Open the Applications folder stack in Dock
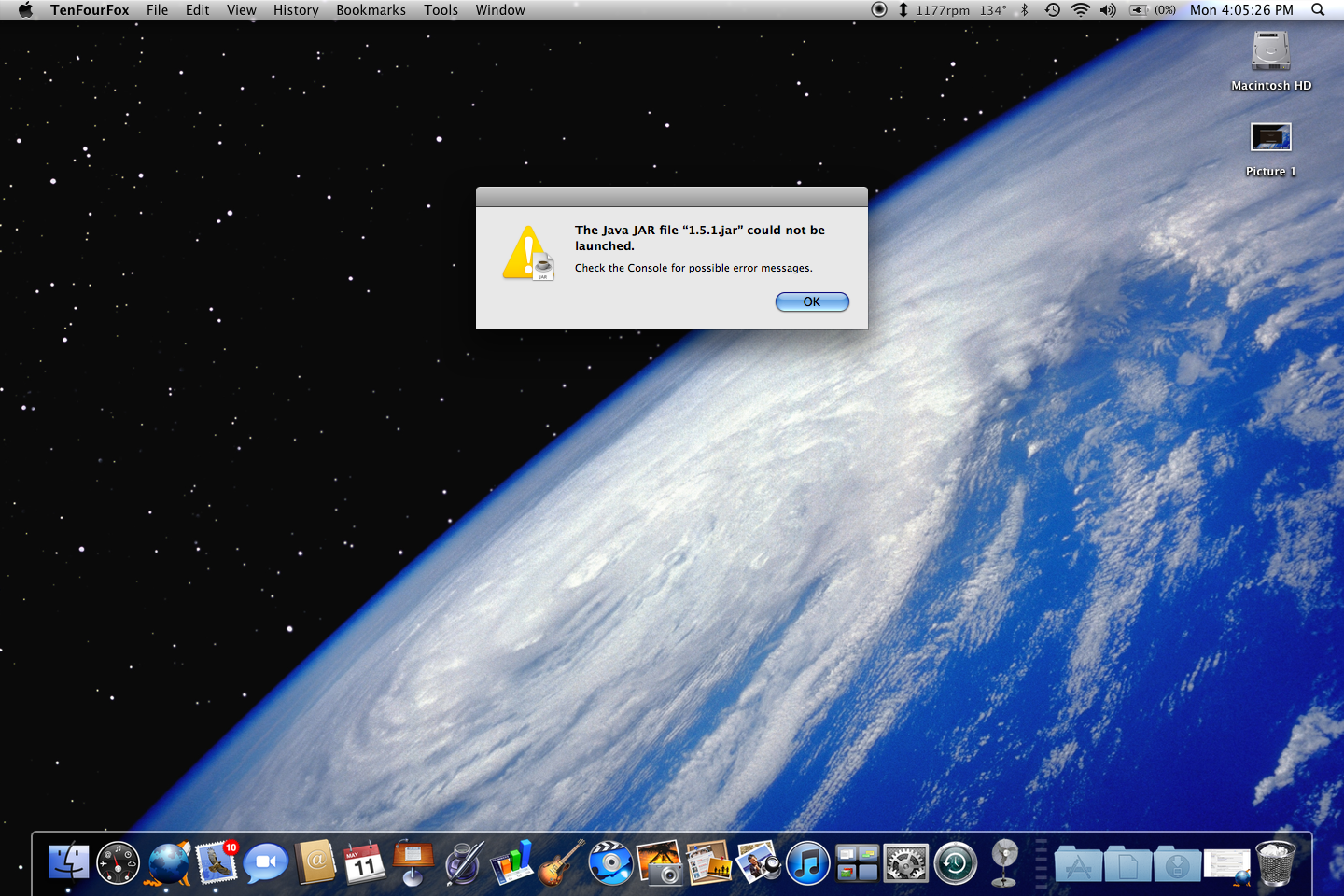Screen dimensions: 1344x896 [x=1079, y=864]
